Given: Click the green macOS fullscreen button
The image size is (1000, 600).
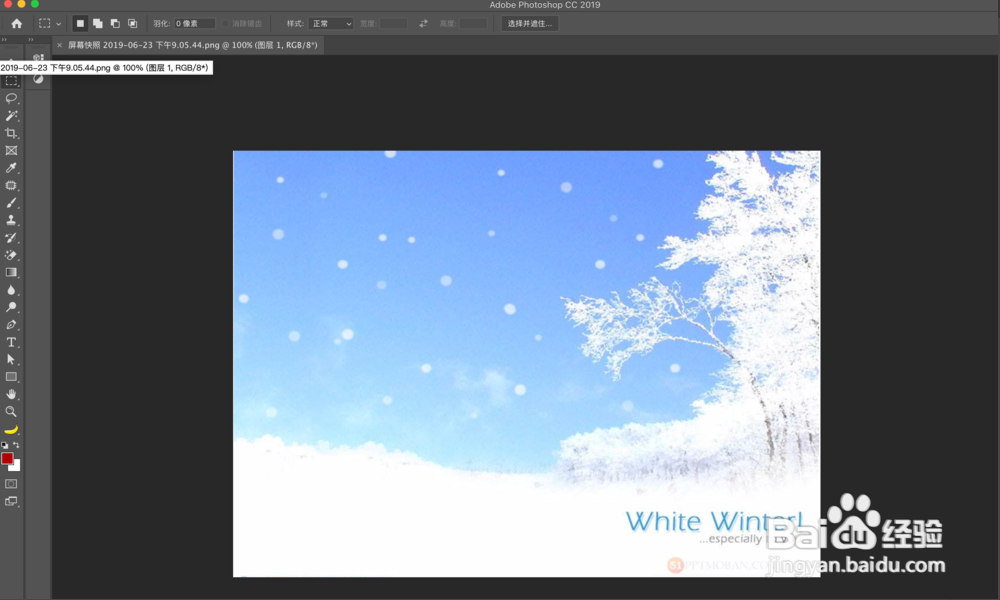Looking at the screenshot, I should click(34, 4).
